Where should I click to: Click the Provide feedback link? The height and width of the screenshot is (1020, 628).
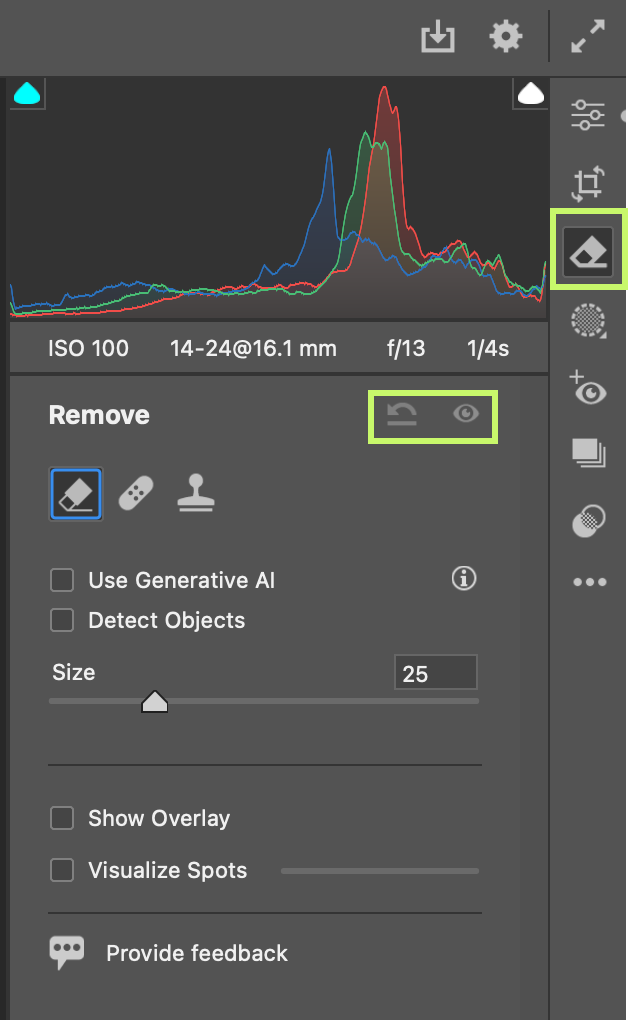(197, 953)
